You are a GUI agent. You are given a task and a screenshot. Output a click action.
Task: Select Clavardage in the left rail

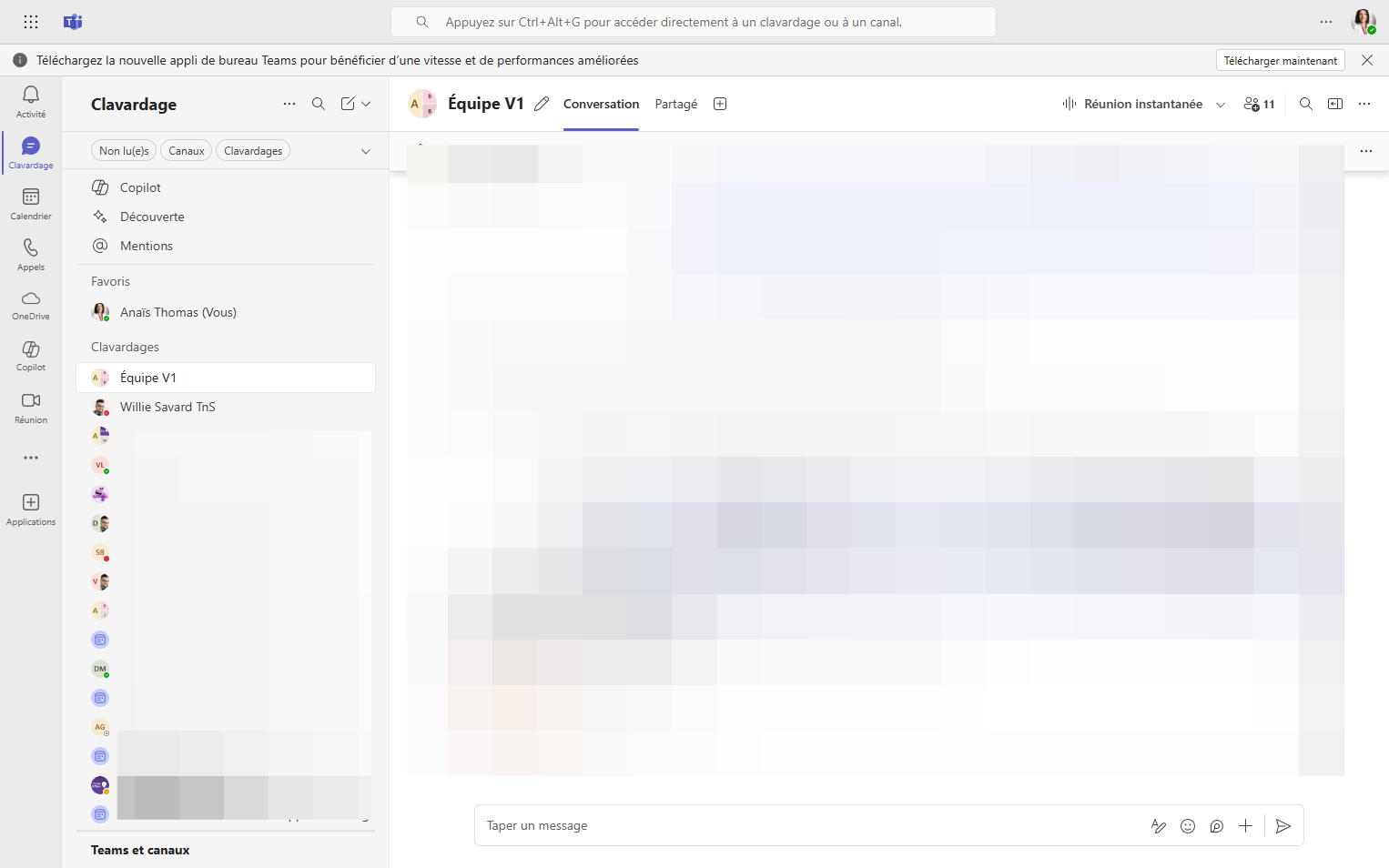(x=31, y=153)
